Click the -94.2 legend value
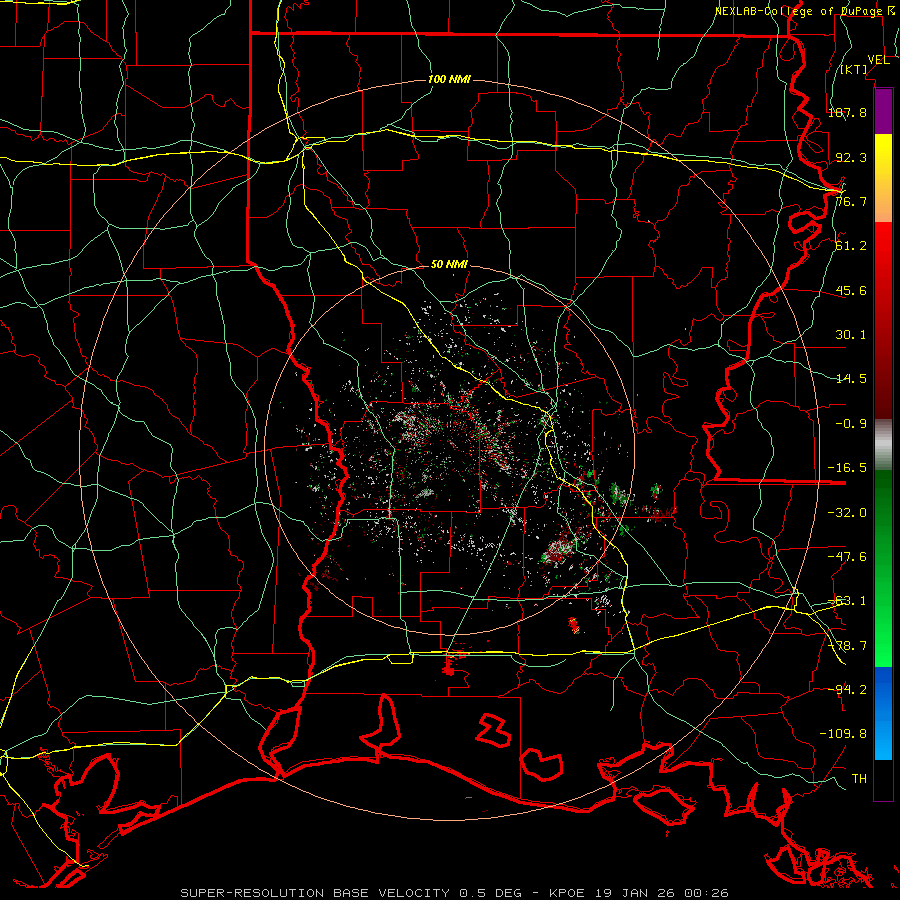The height and width of the screenshot is (900, 900). click(x=847, y=689)
